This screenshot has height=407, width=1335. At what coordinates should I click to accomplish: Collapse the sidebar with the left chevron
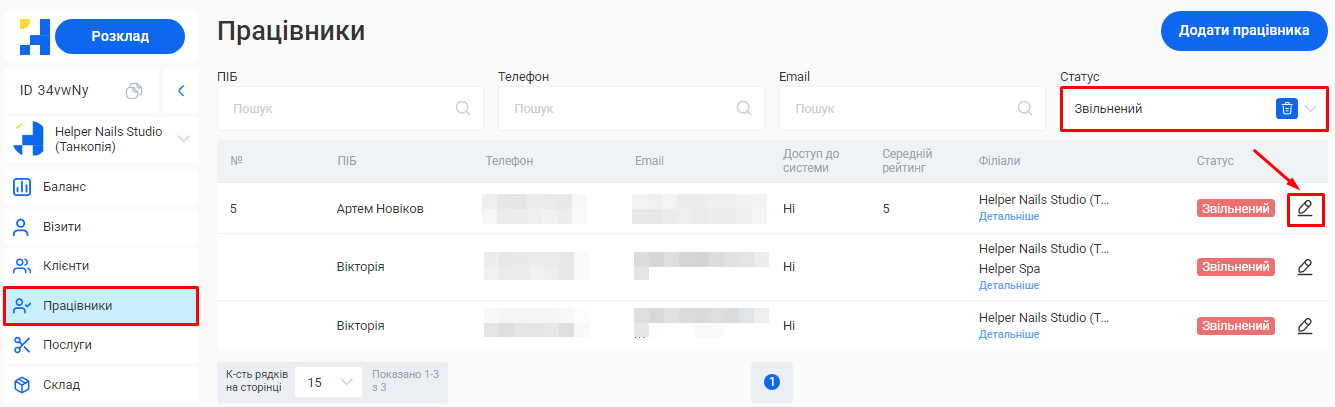pos(181,91)
